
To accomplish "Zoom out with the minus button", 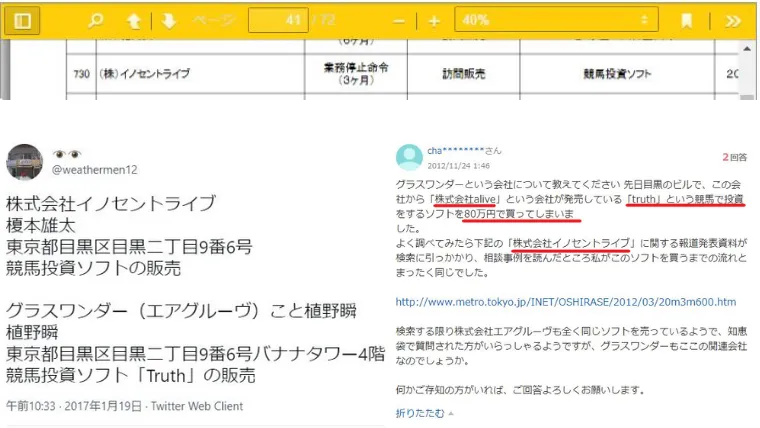I will 399,21.
